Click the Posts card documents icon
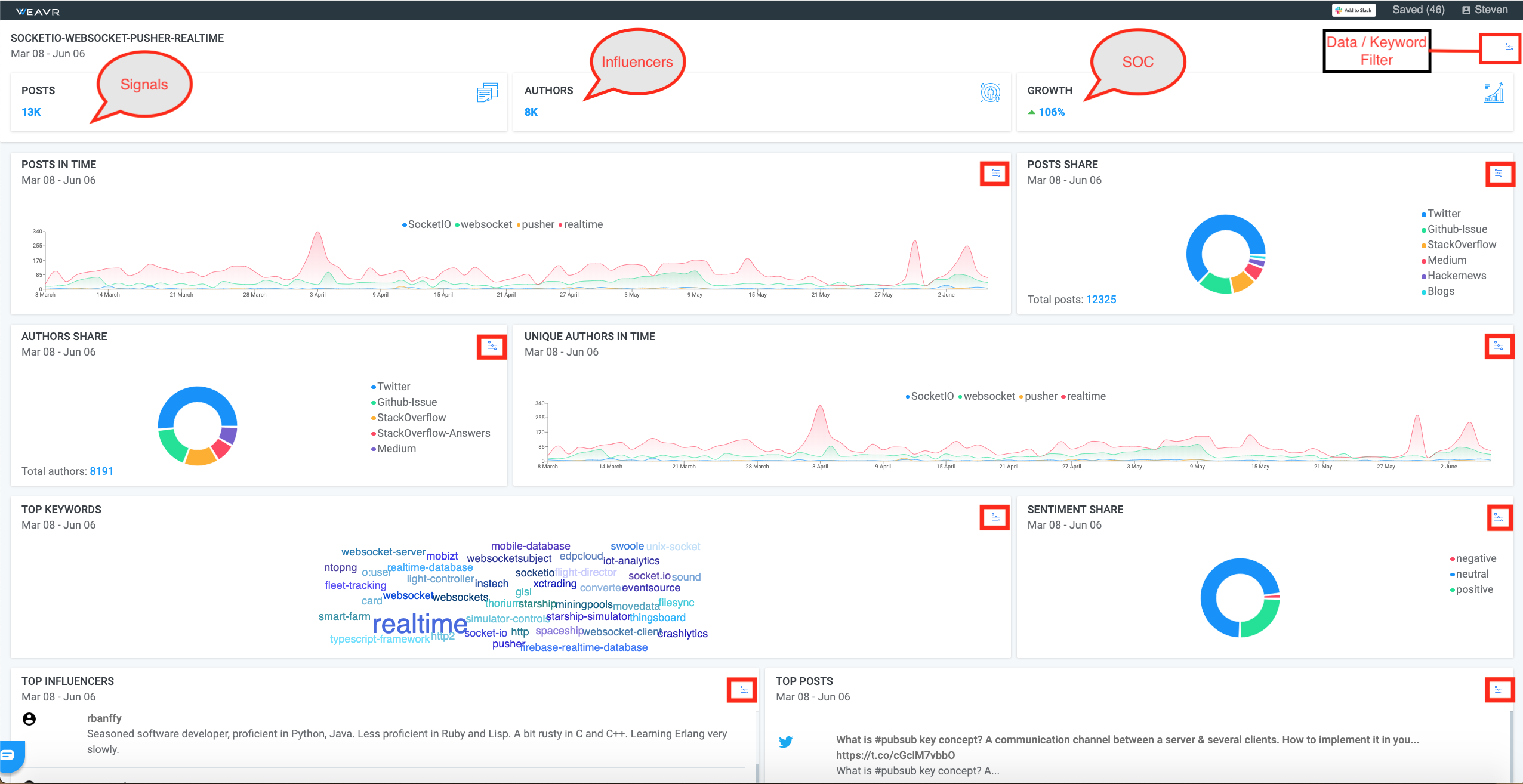Image resolution: width=1523 pixels, height=784 pixels. pyautogui.click(x=487, y=93)
